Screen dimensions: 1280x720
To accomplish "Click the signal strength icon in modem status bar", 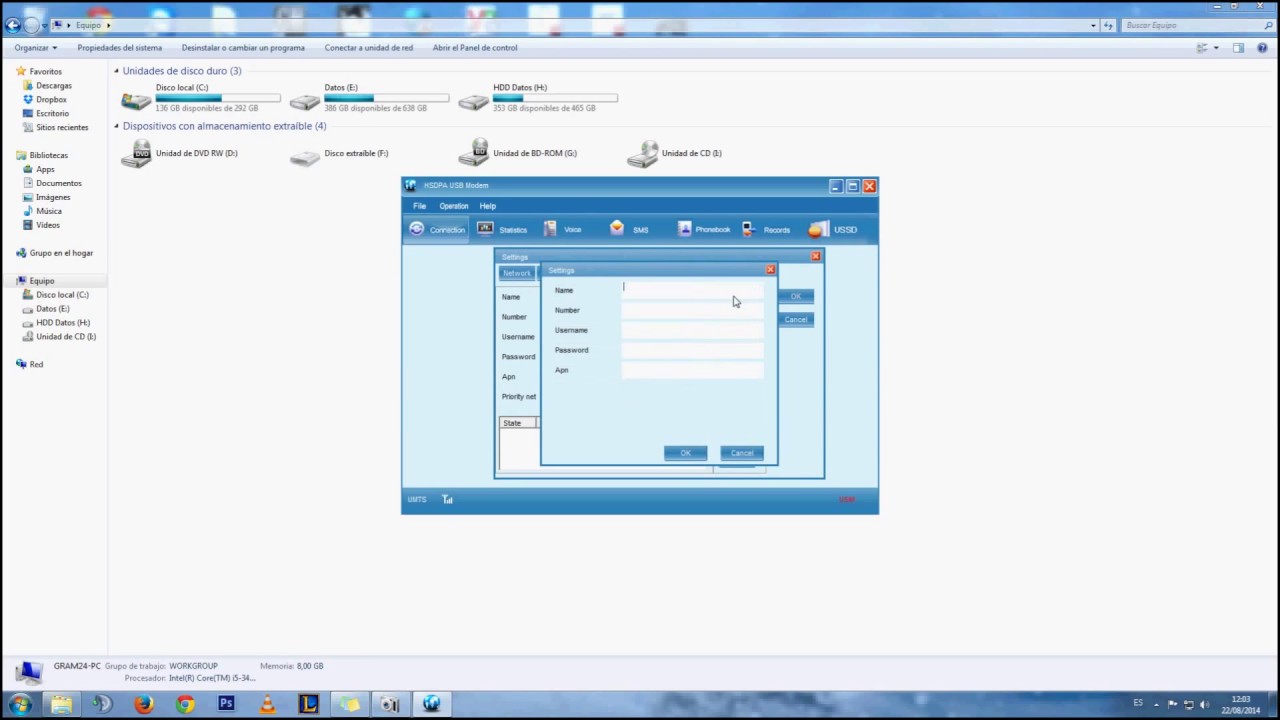I will click(x=447, y=499).
